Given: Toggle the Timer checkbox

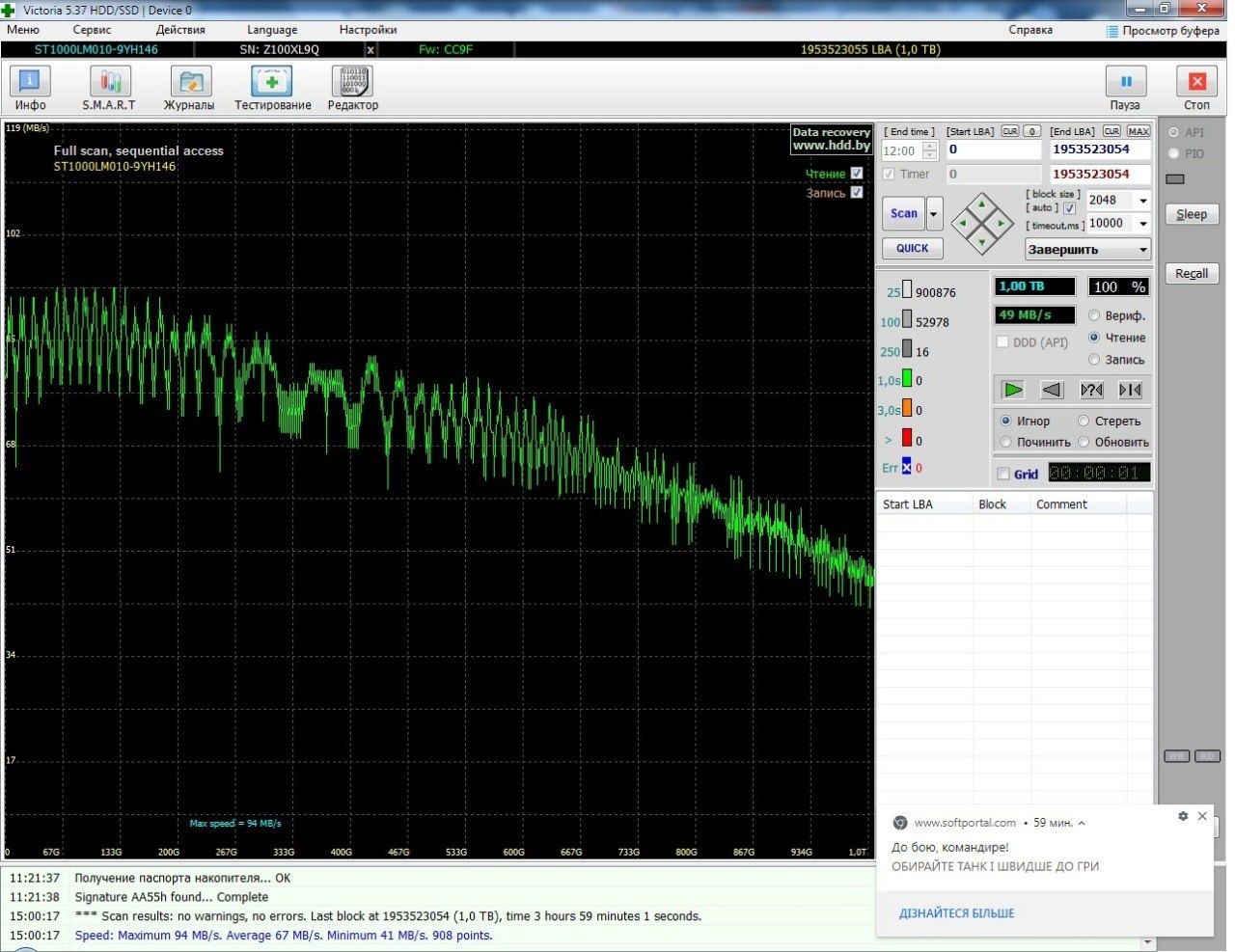Looking at the screenshot, I should (889, 175).
